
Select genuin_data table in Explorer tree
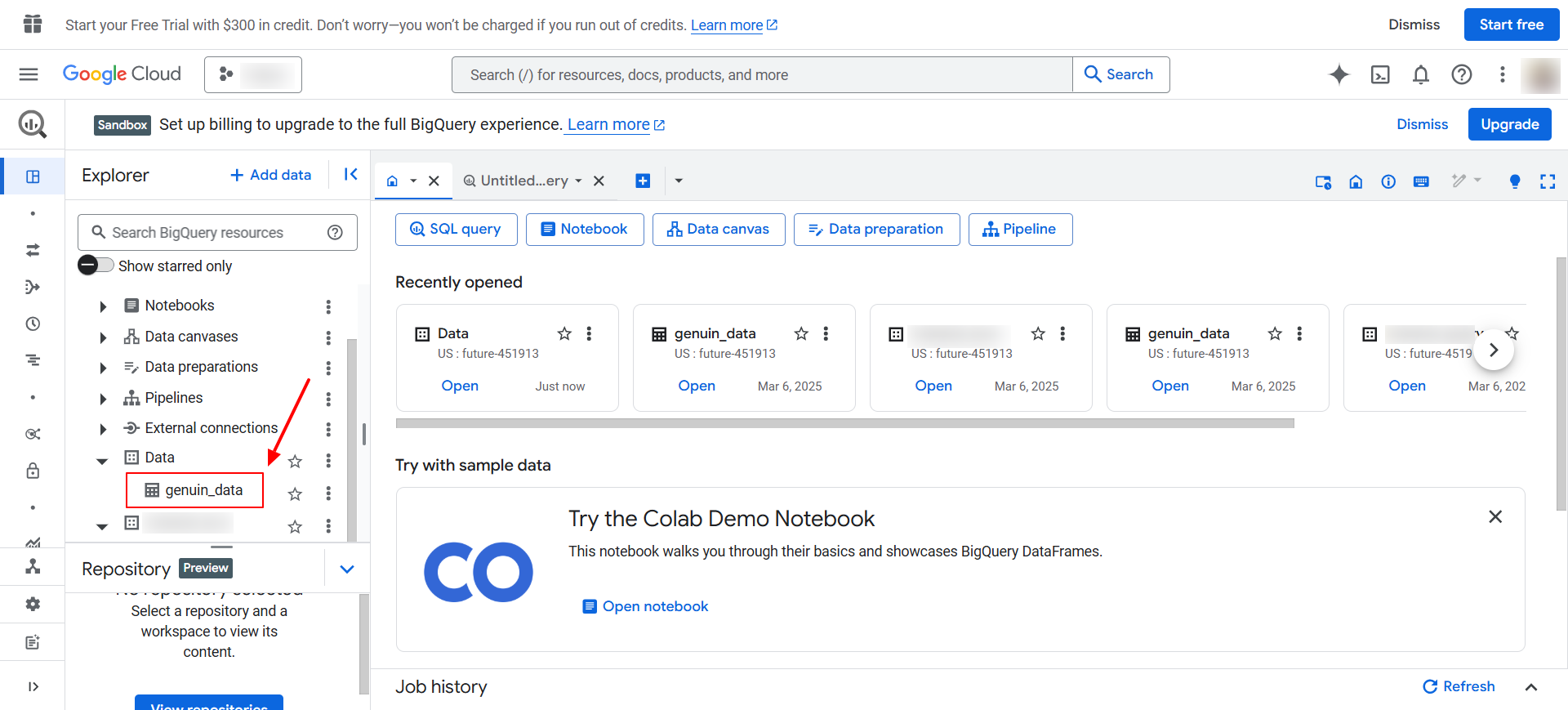click(x=195, y=490)
